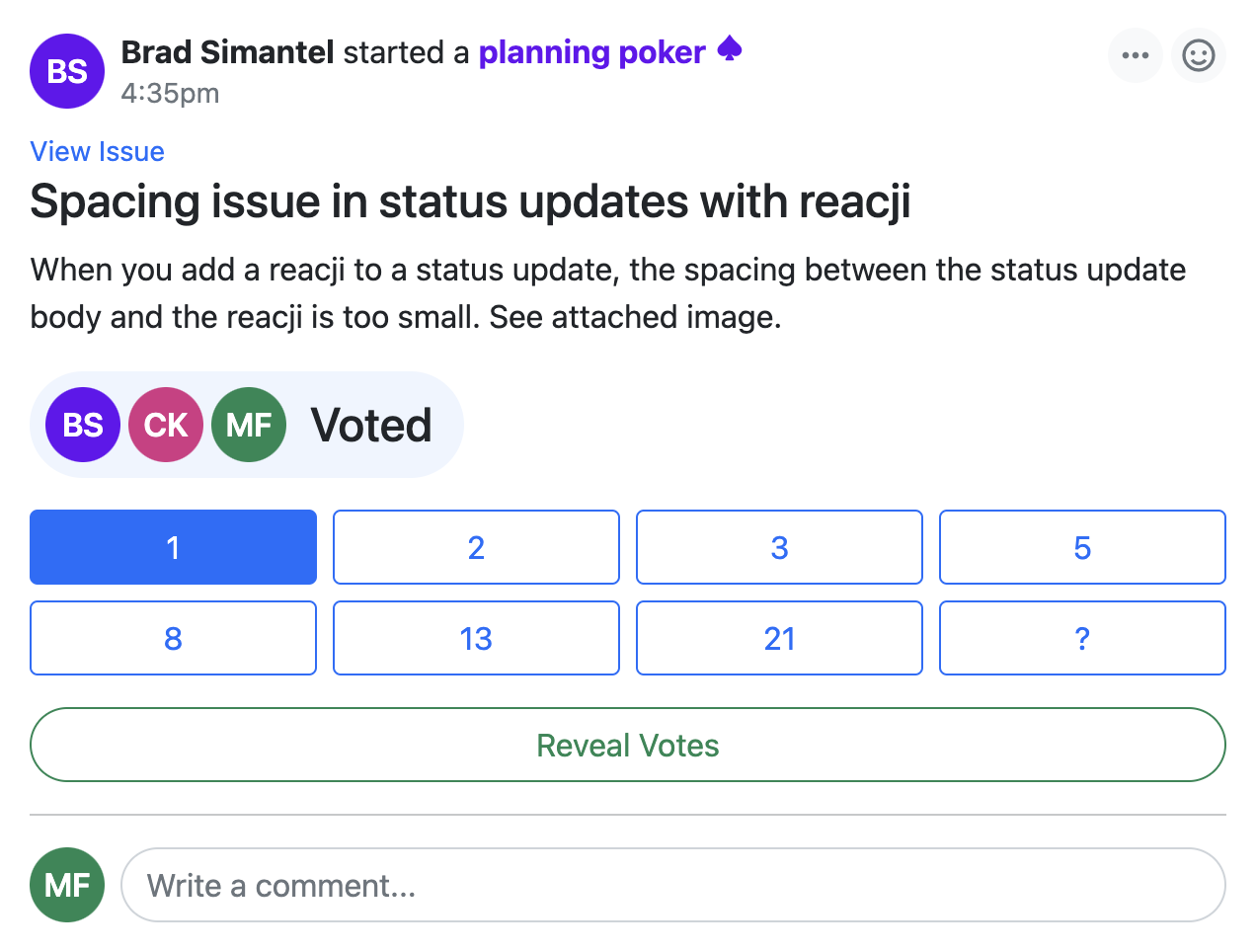Vote 13 points for this issue
The image size is (1256, 952).
[476, 638]
